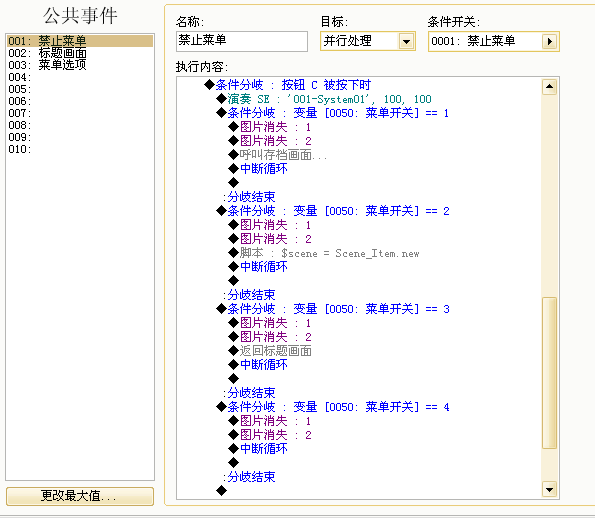The height and width of the screenshot is (518, 595).
Task: Select empty common event slot 008
Action: 80,125
